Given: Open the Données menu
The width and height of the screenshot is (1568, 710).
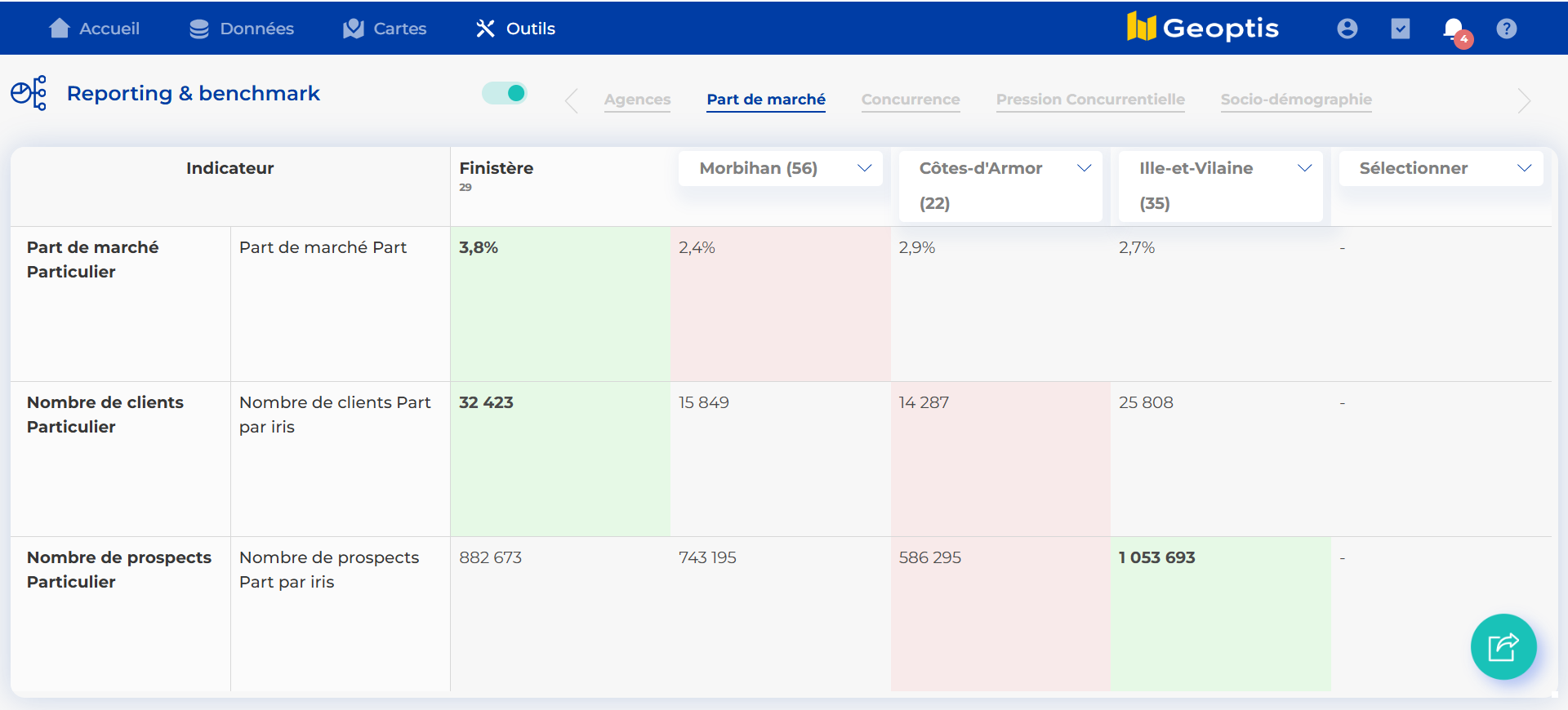Looking at the screenshot, I should [x=242, y=29].
